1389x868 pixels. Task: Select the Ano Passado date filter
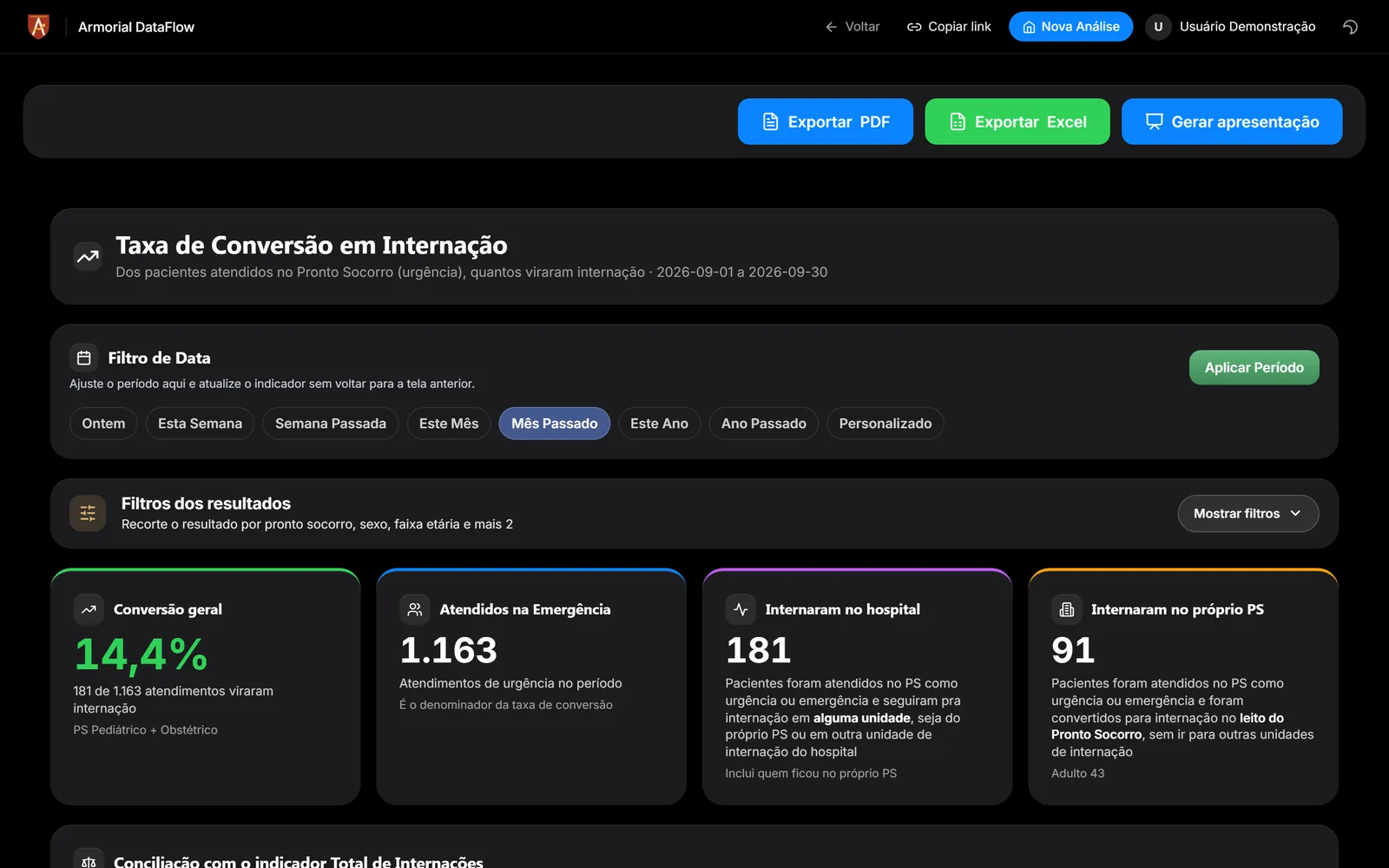point(764,424)
